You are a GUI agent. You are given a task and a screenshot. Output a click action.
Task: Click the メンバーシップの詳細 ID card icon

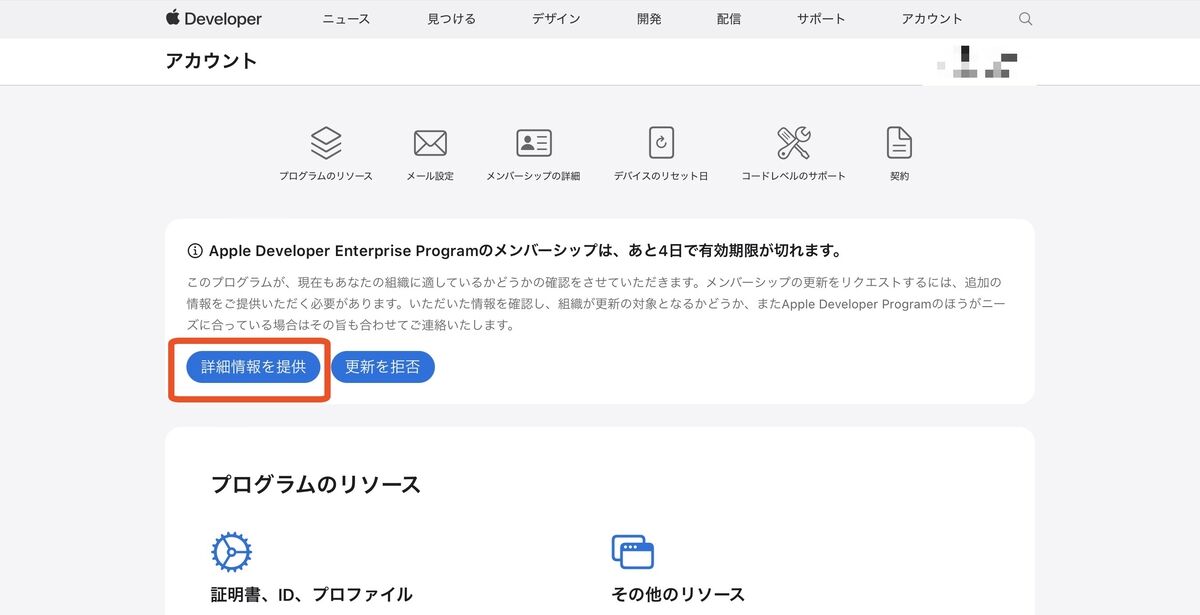[x=533, y=143]
